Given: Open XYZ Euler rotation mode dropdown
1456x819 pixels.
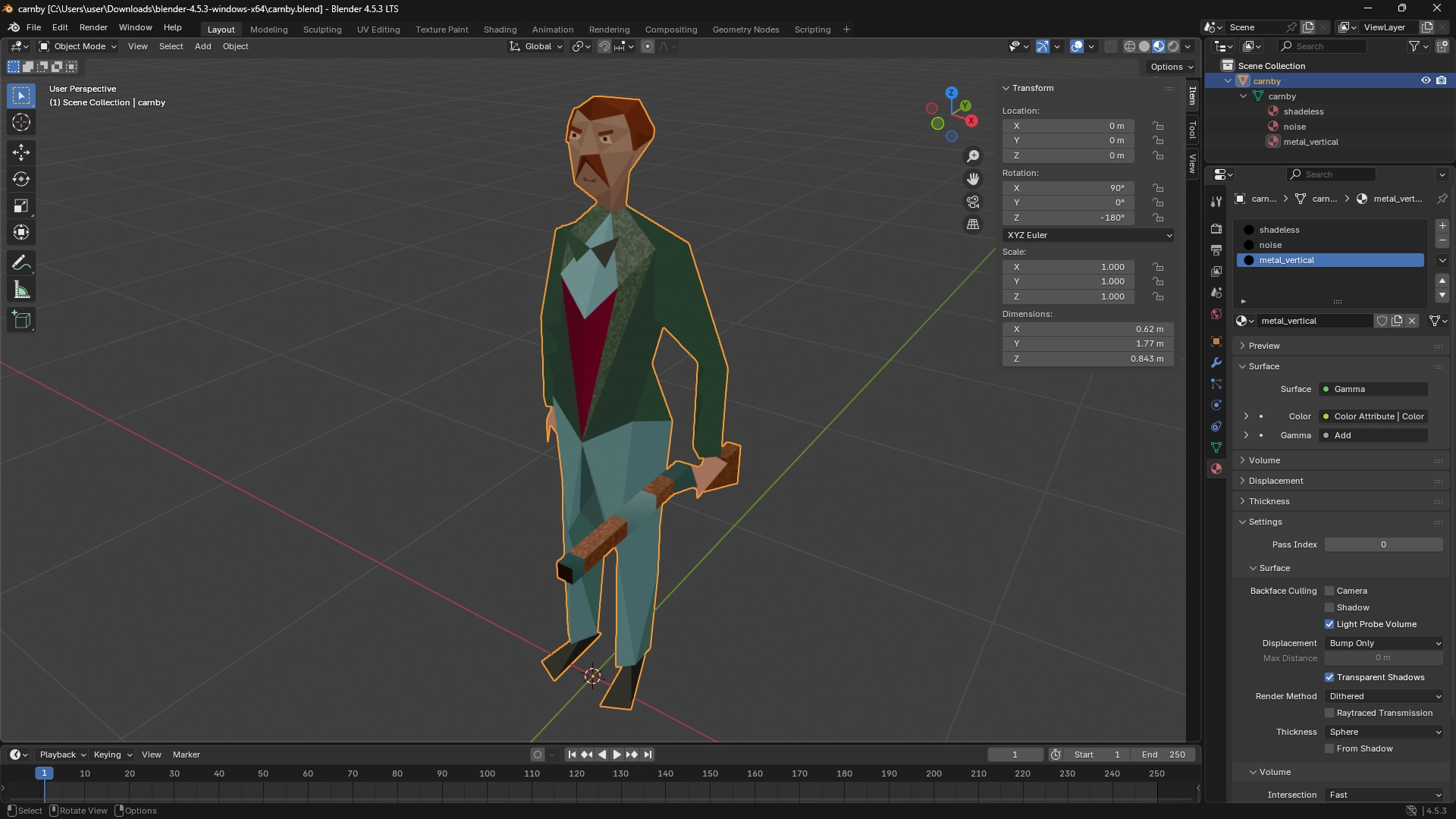Looking at the screenshot, I should 1088,235.
